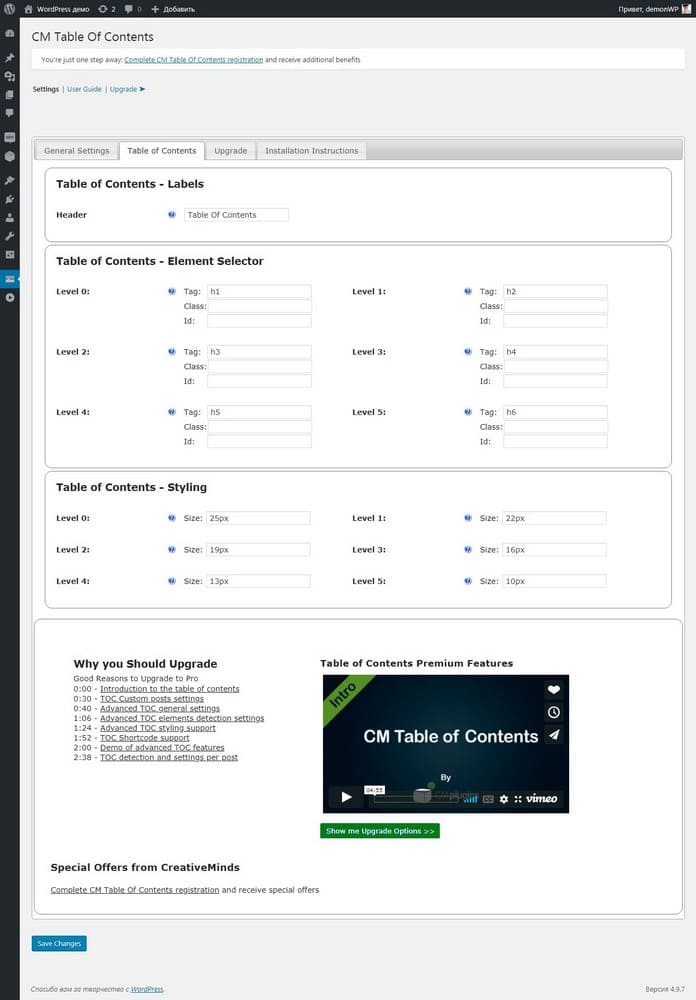Click help icon for Level 3 element selector
This screenshot has width=696, height=1000.
[x=468, y=352]
